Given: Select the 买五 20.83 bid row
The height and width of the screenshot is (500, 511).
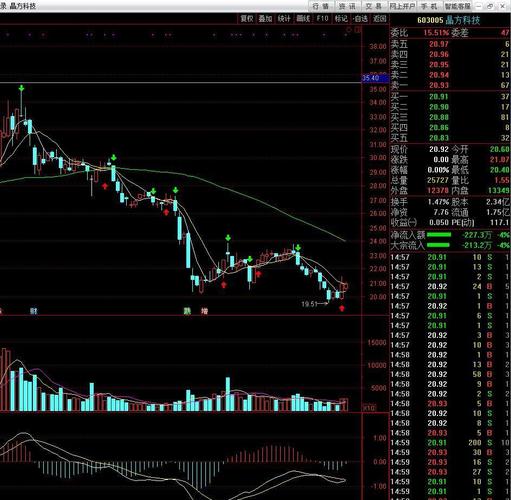Looking at the screenshot, I should click(450, 138).
